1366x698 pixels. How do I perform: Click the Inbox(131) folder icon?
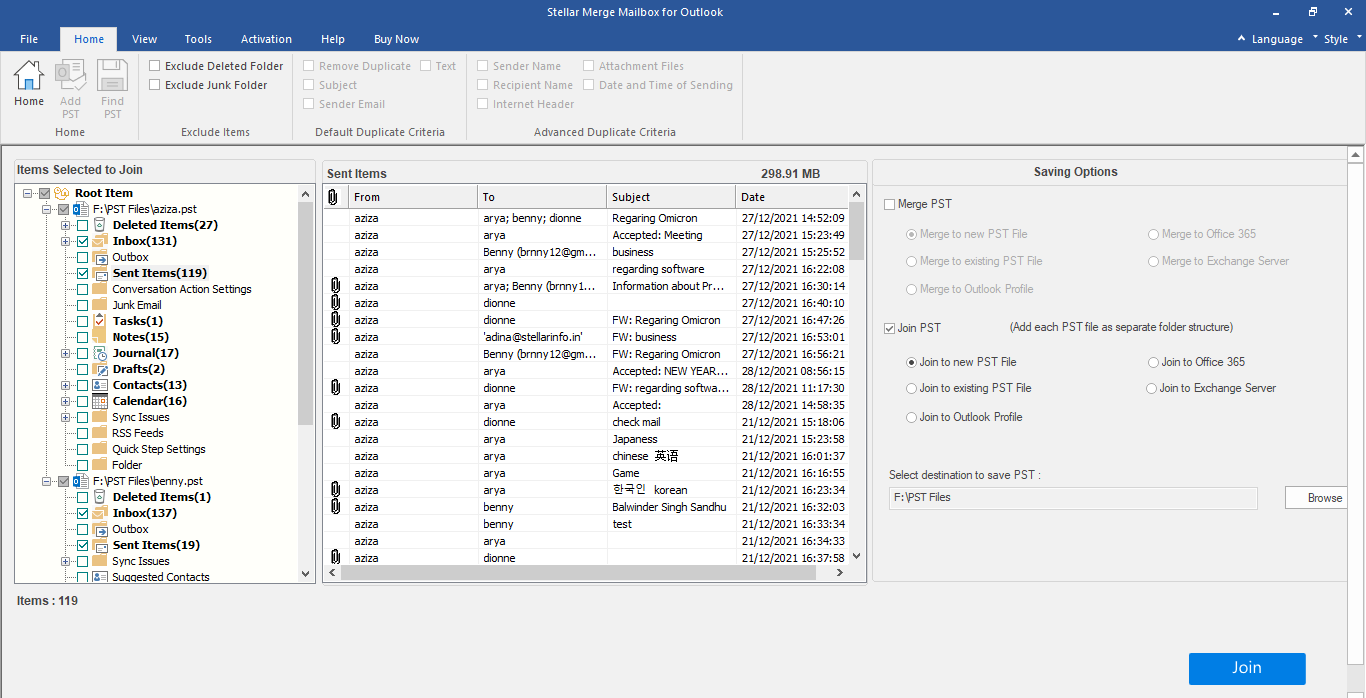100,241
